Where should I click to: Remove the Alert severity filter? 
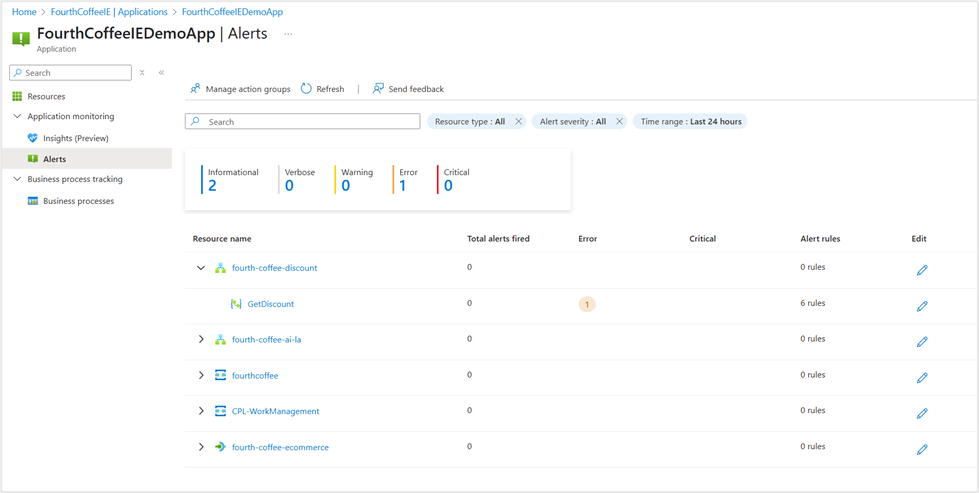(619, 122)
